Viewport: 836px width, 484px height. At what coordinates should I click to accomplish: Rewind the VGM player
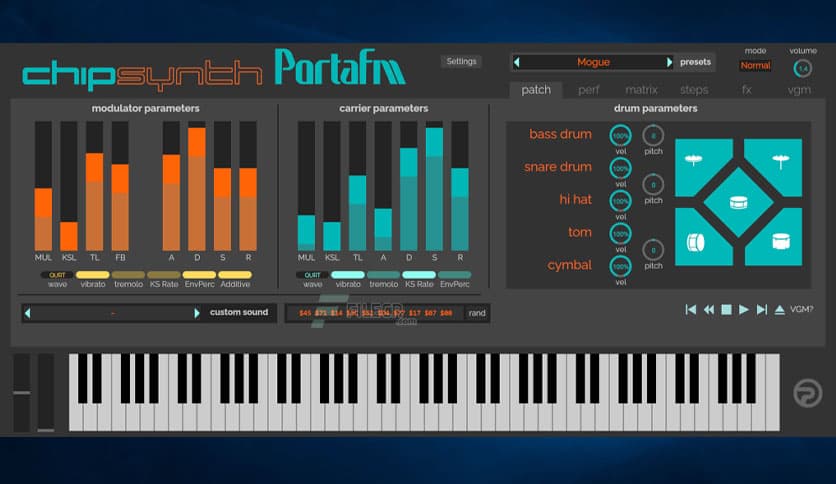tap(709, 309)
